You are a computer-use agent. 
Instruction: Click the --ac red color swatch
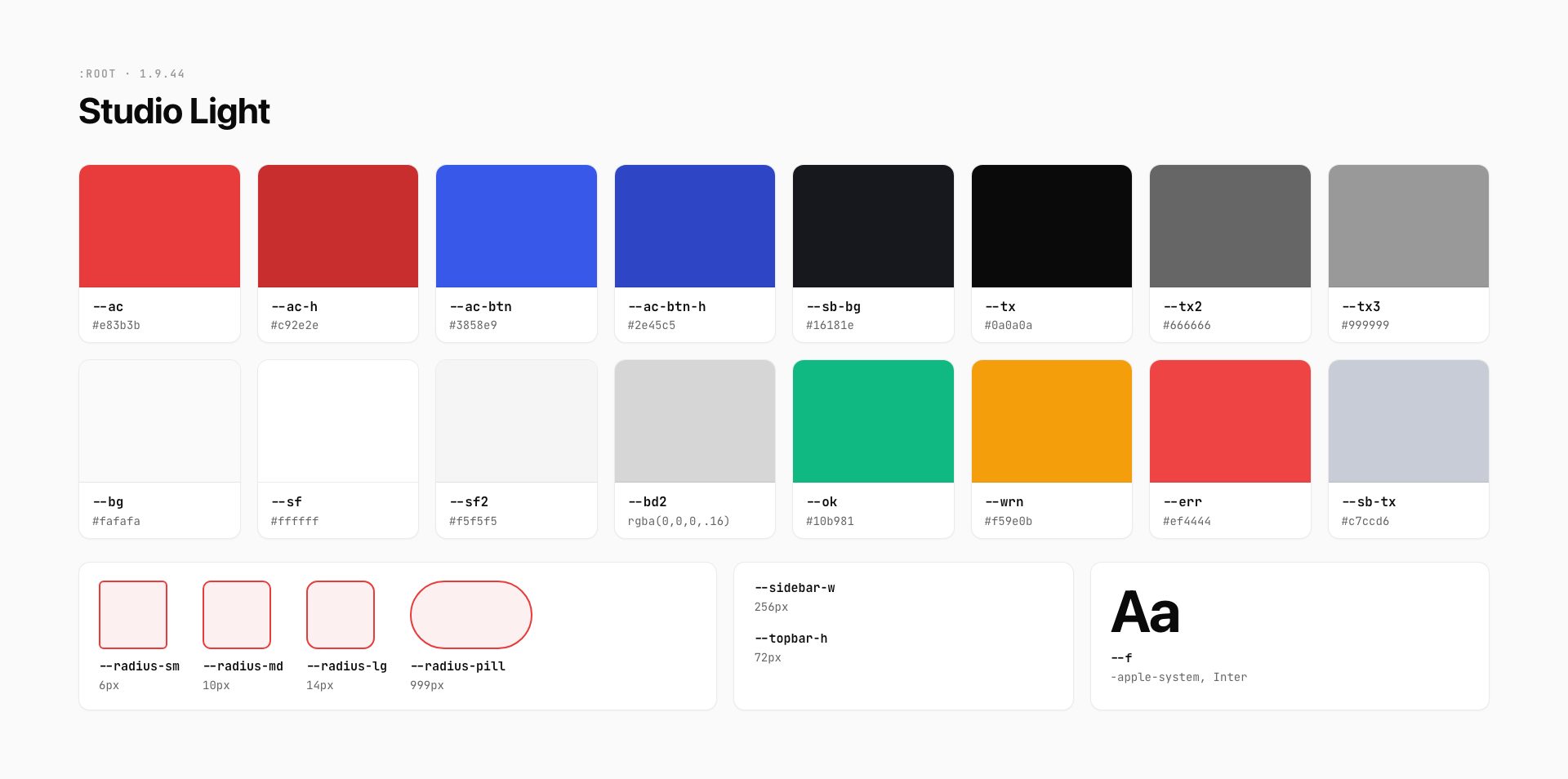(159, 226)
